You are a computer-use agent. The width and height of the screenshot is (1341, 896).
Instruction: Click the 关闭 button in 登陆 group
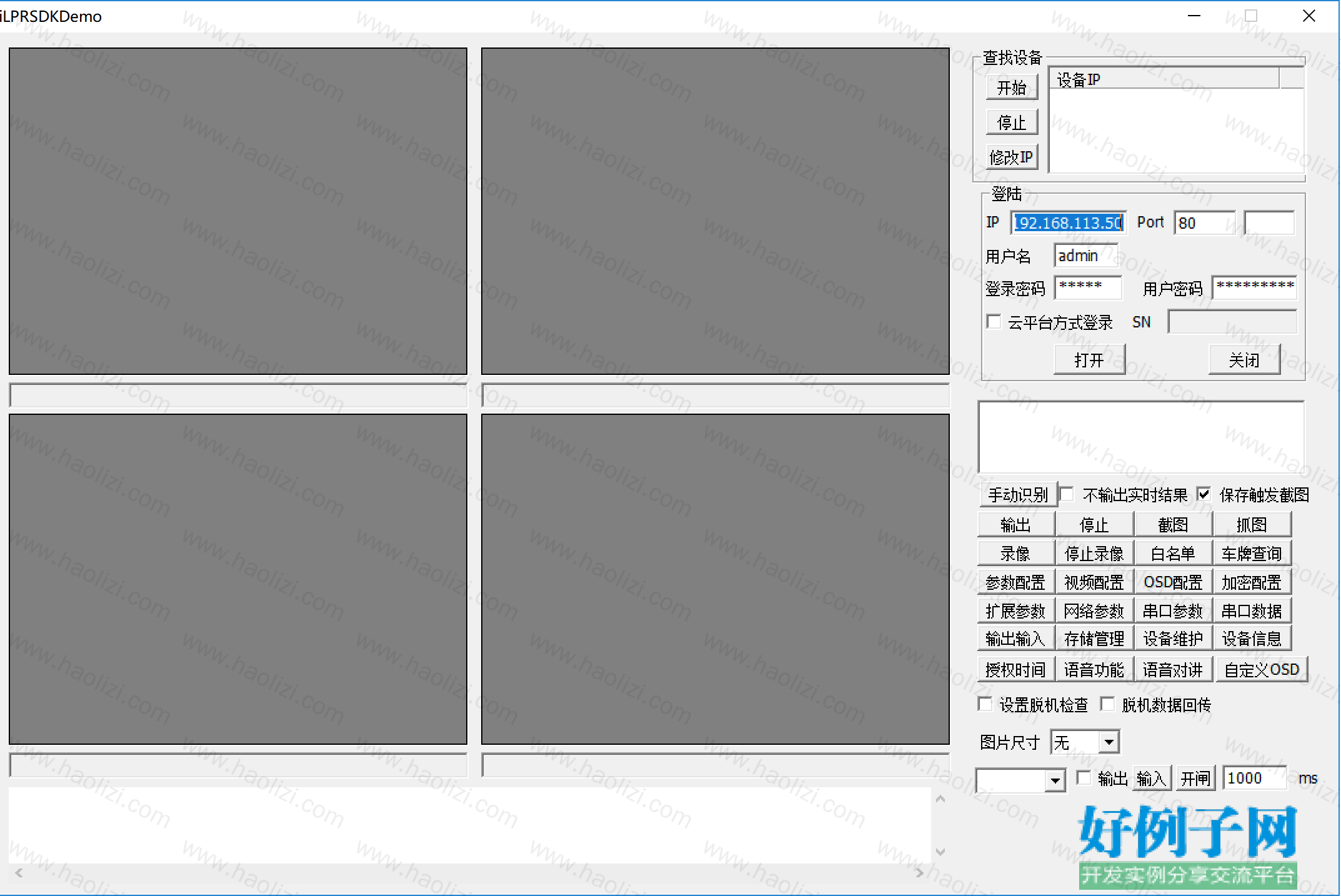click(1244, 359)
